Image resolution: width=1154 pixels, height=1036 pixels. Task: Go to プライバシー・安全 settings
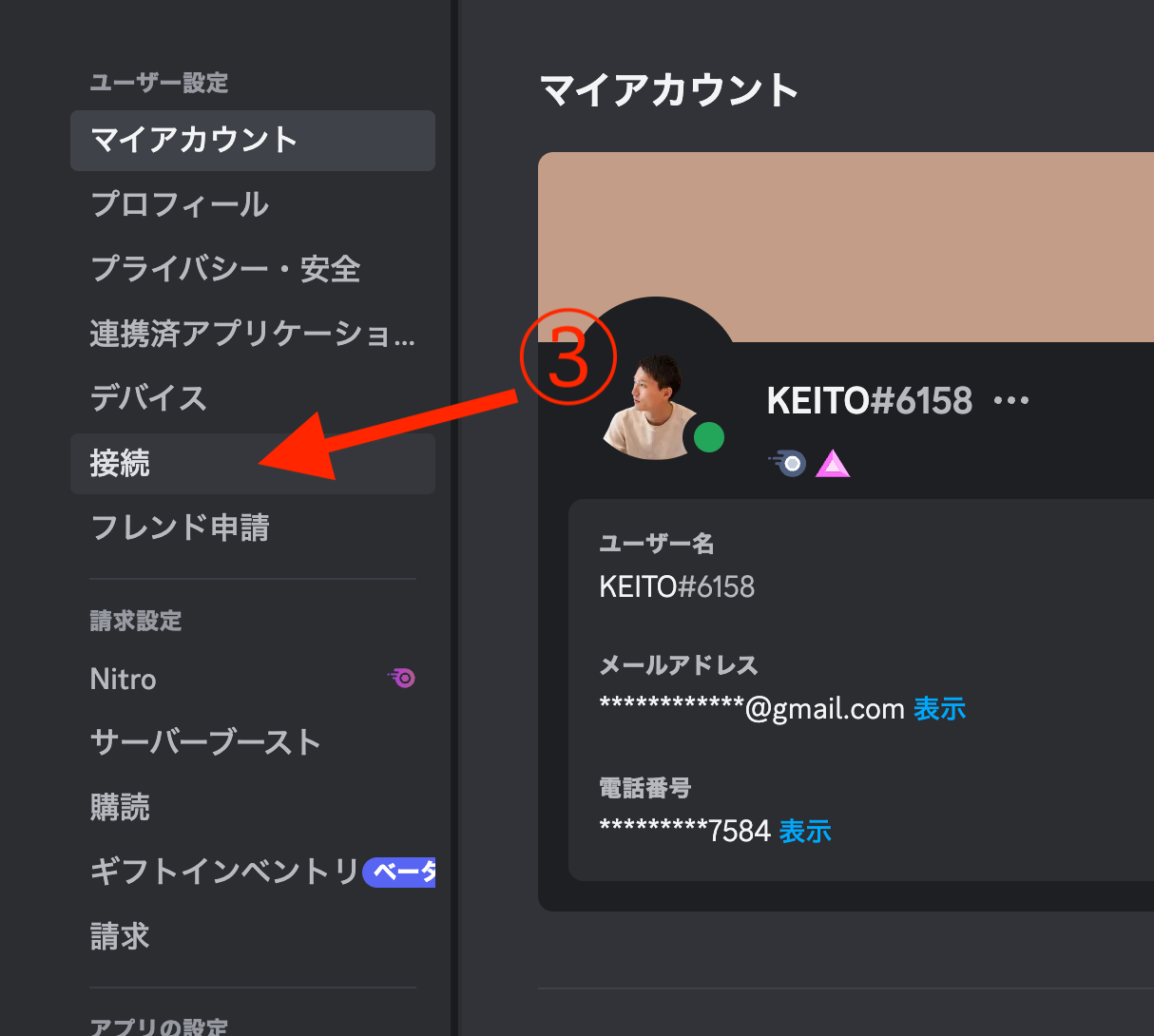[252, 269]
